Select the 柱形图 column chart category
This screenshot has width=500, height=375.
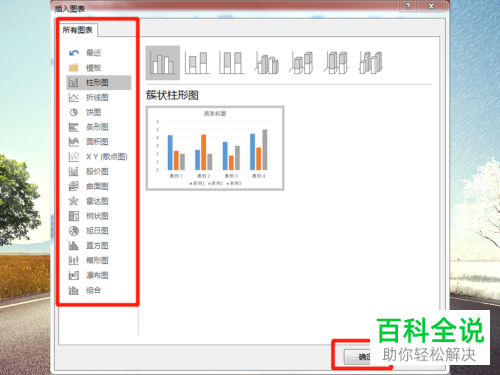(x=99, y=82)
